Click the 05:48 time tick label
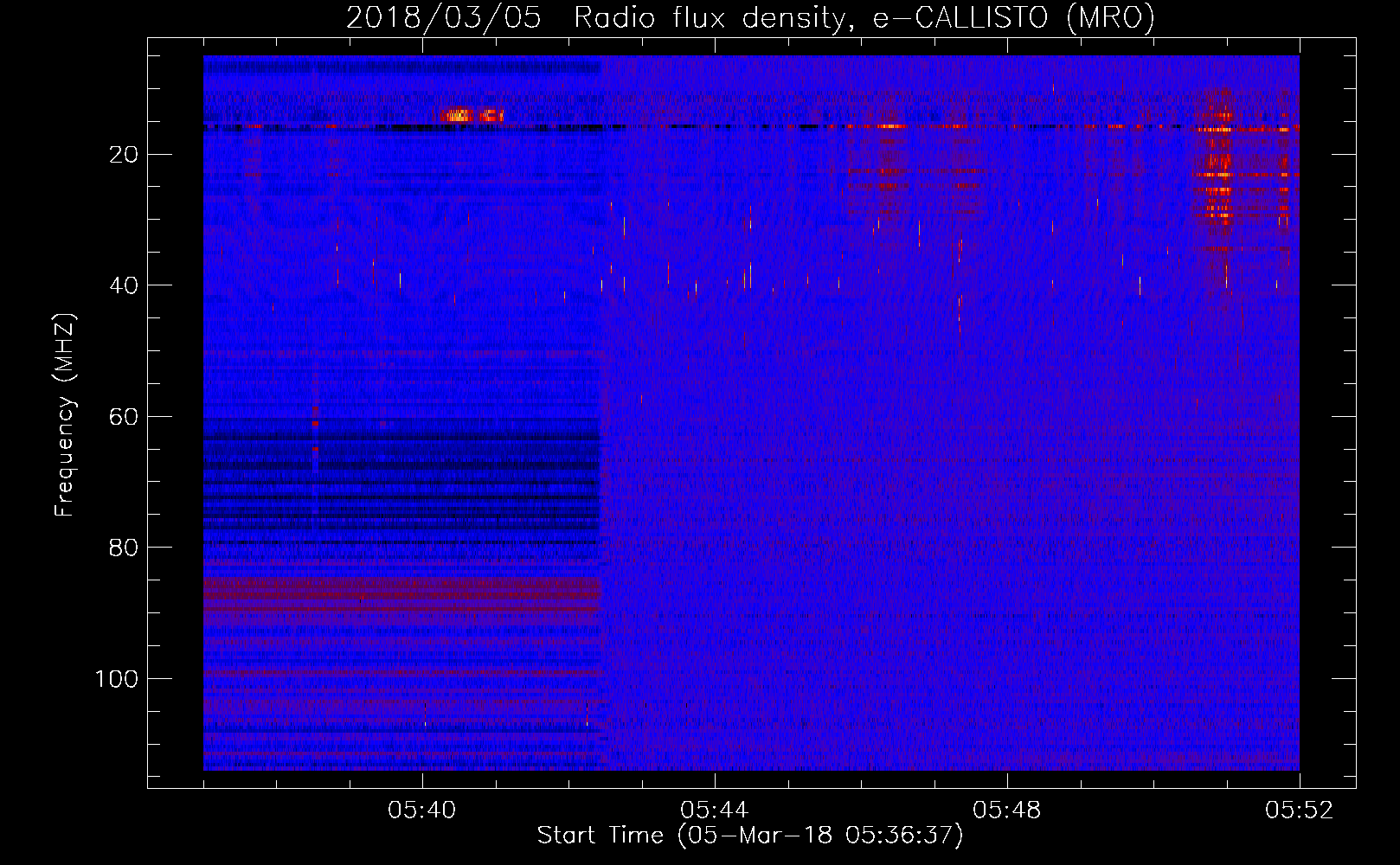Screen dimensions: 1400x865 click(x=1007, y=811)
